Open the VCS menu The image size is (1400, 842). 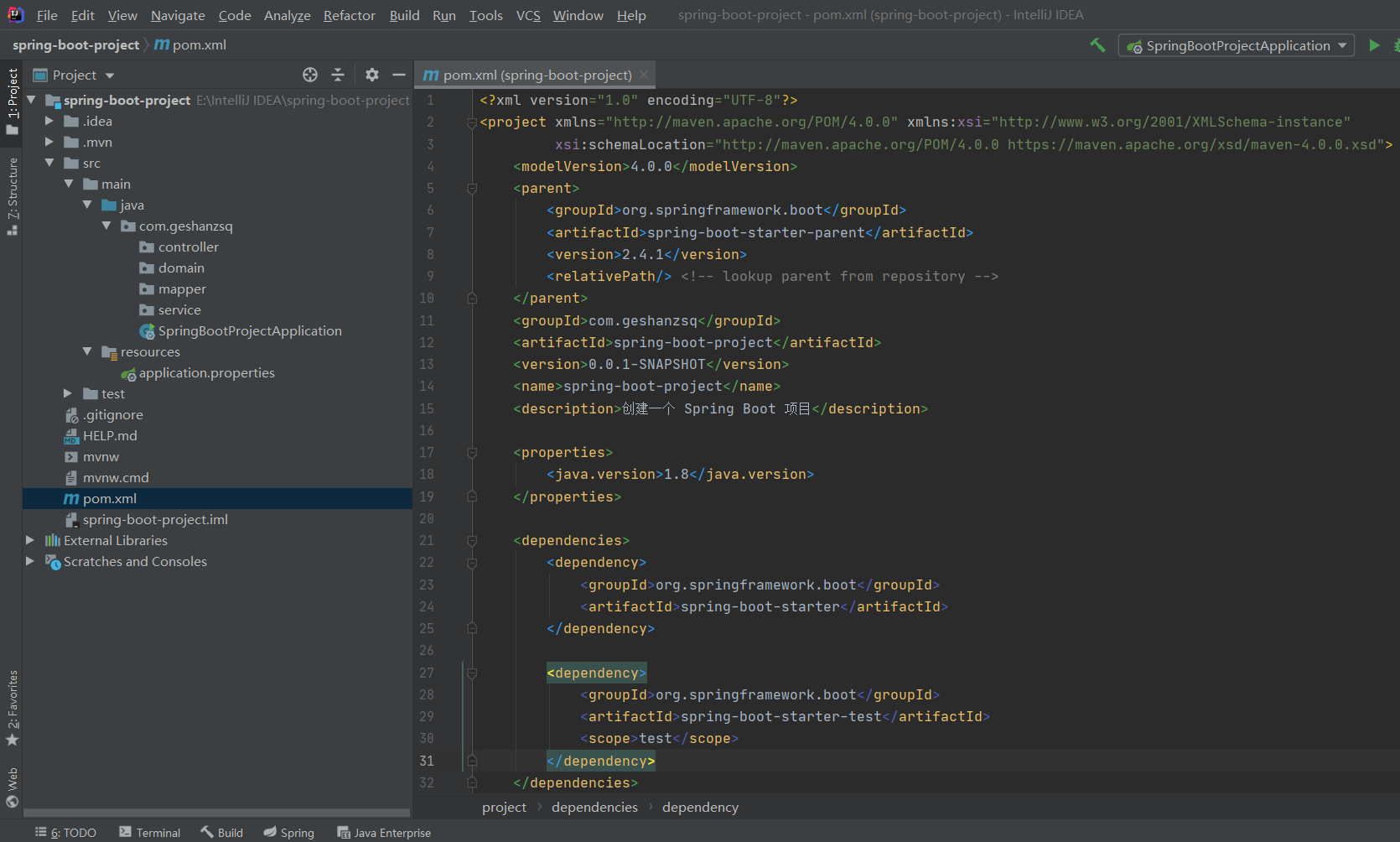click(528, 15)
